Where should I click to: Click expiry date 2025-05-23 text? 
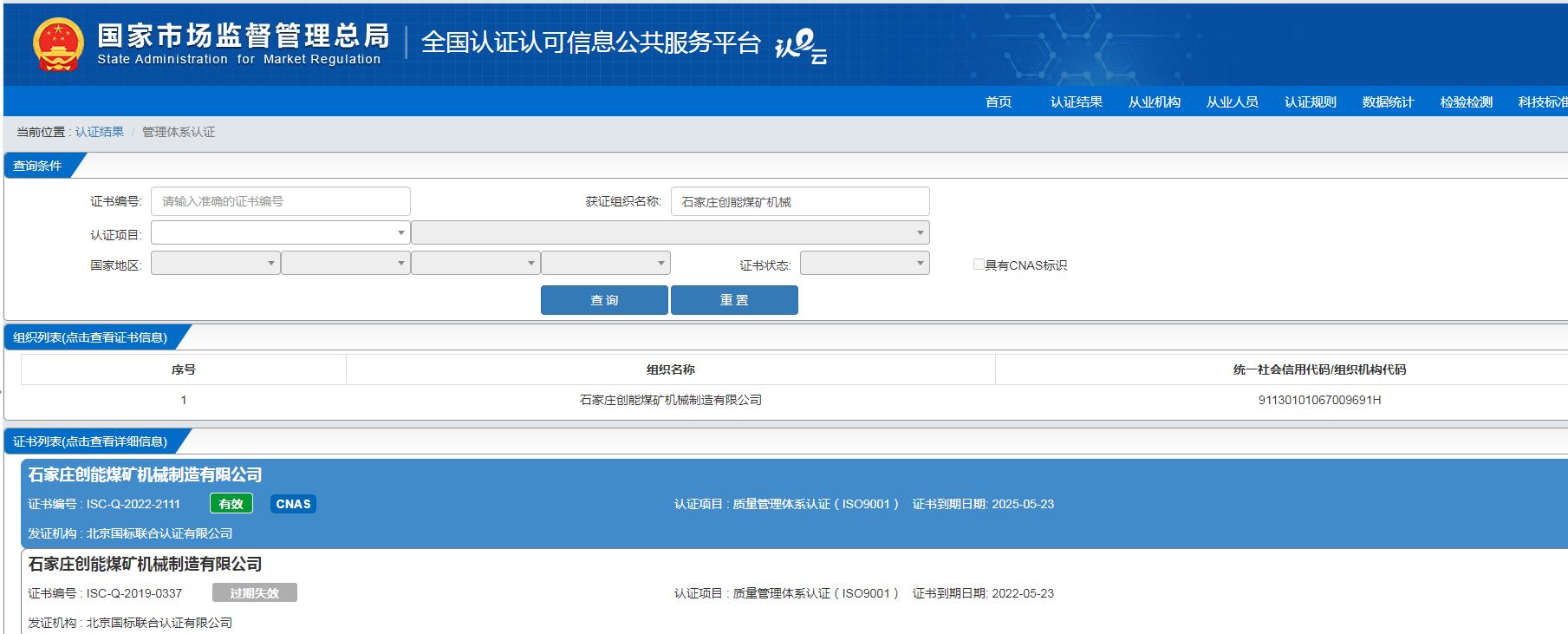point(1023,504)
